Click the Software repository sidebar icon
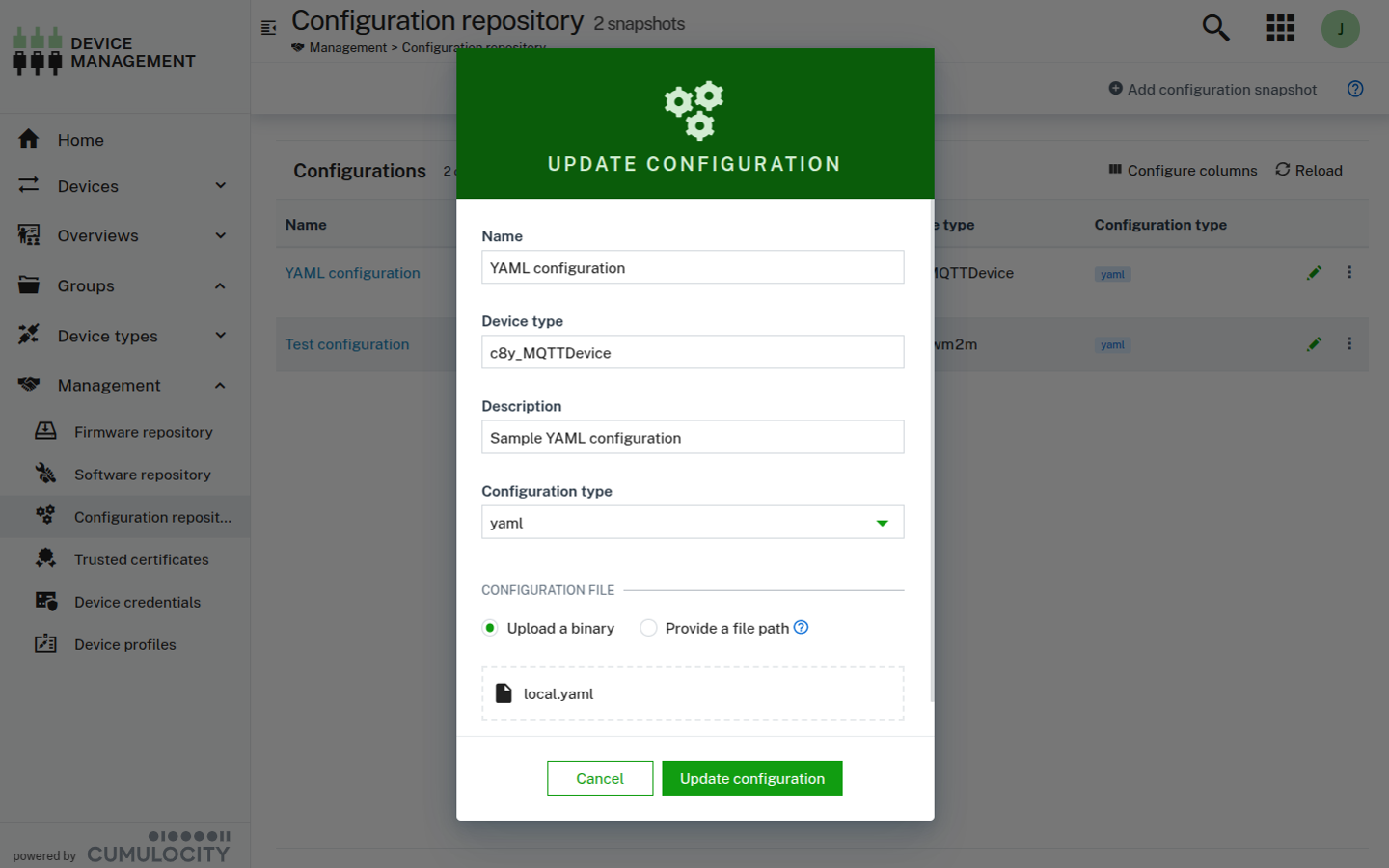1389x868 pixels. coord(45,474)
